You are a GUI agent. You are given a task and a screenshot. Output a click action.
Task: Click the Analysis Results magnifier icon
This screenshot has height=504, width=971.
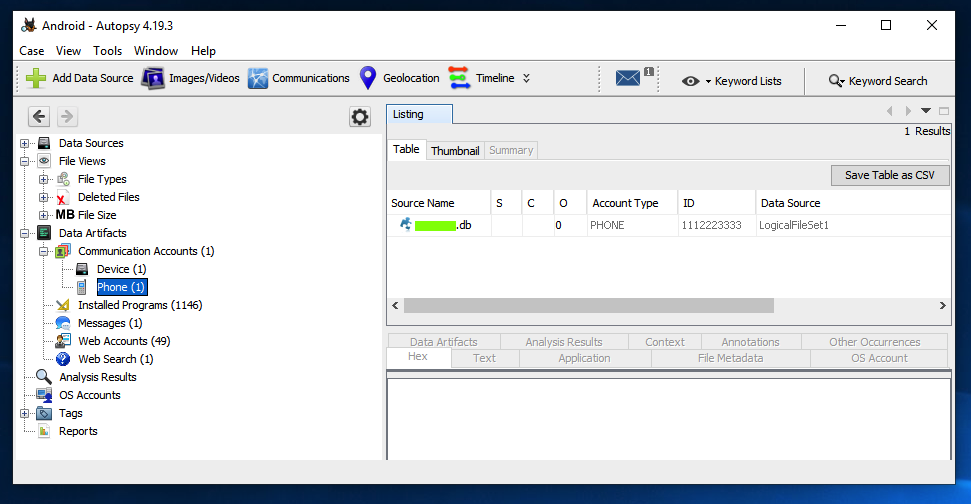click(x=43, y=376)
